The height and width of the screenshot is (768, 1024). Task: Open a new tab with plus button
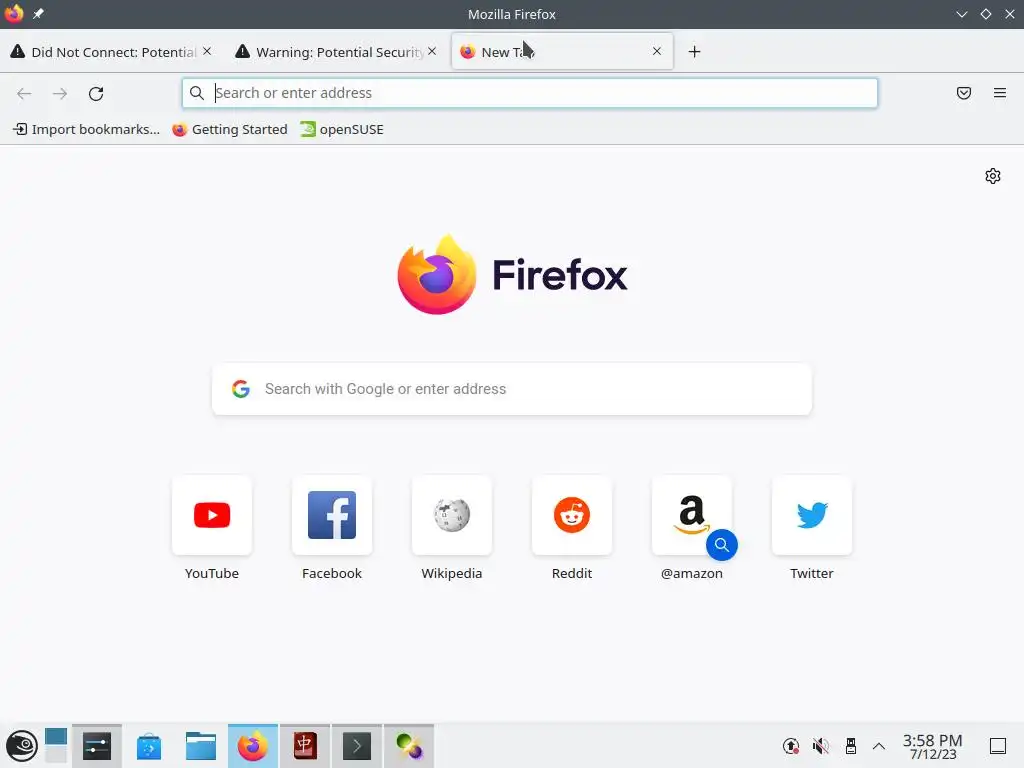click(x=694, y=52)
